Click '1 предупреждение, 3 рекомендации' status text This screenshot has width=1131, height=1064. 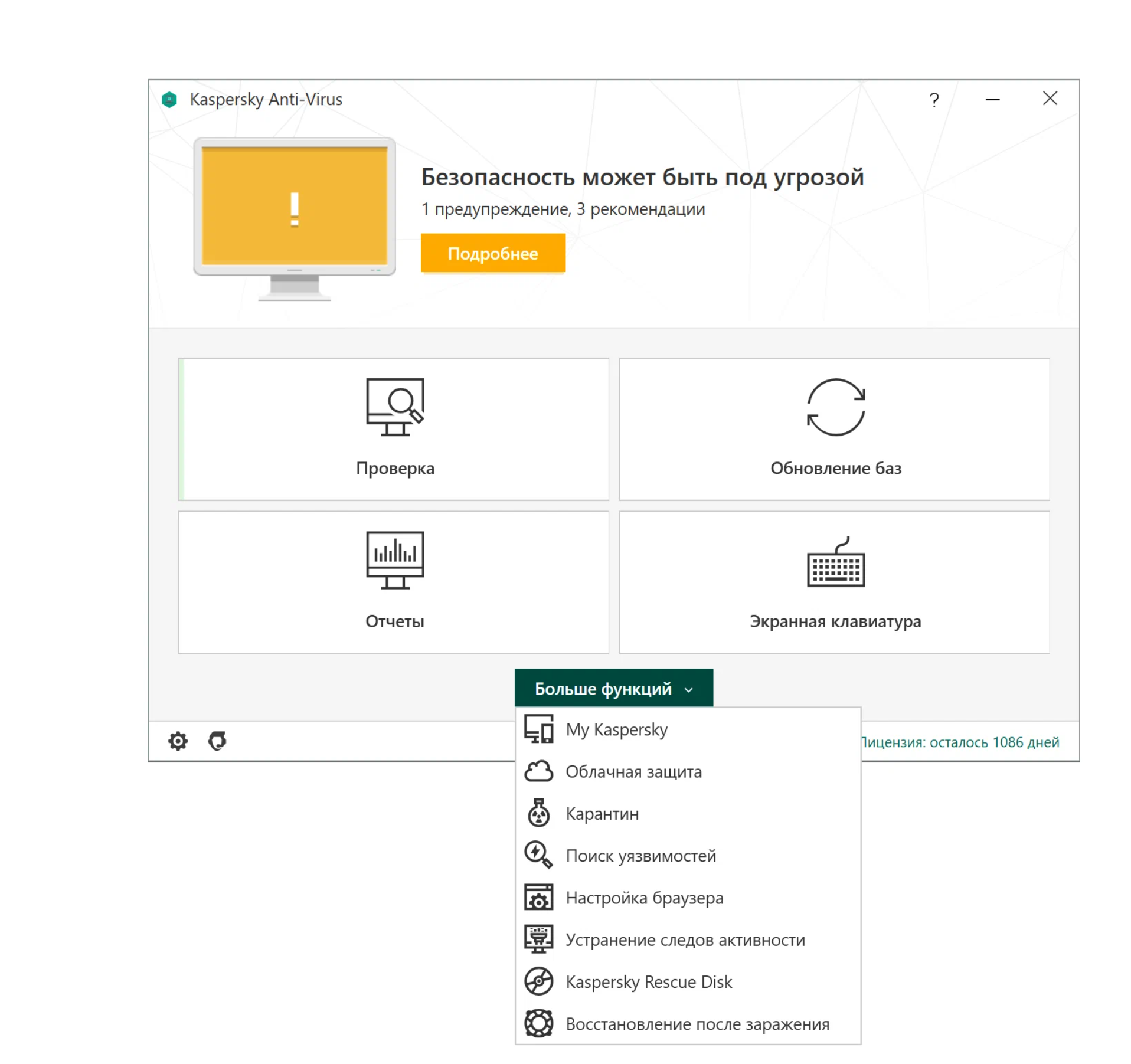pyautogui.click(x=563, y=209)
